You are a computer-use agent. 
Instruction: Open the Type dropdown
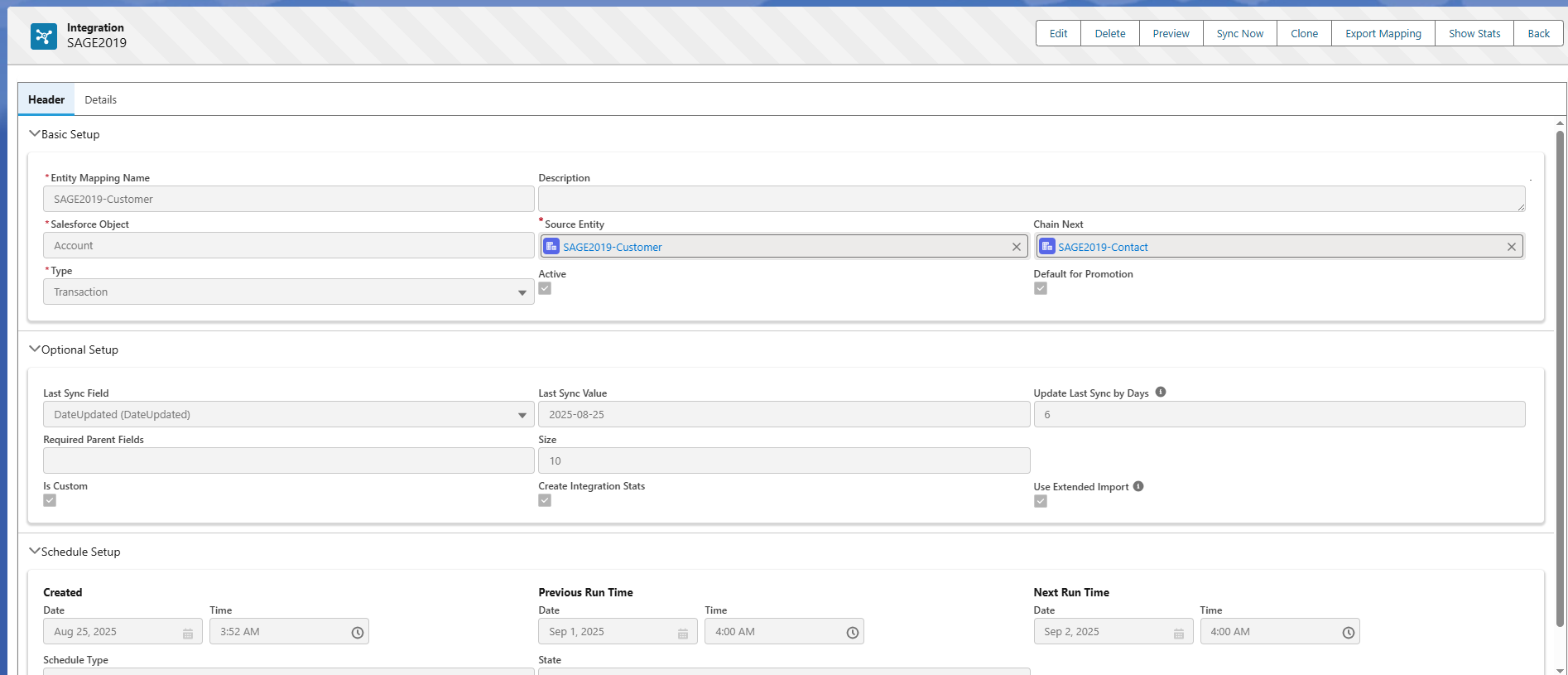tap(288, 292)
